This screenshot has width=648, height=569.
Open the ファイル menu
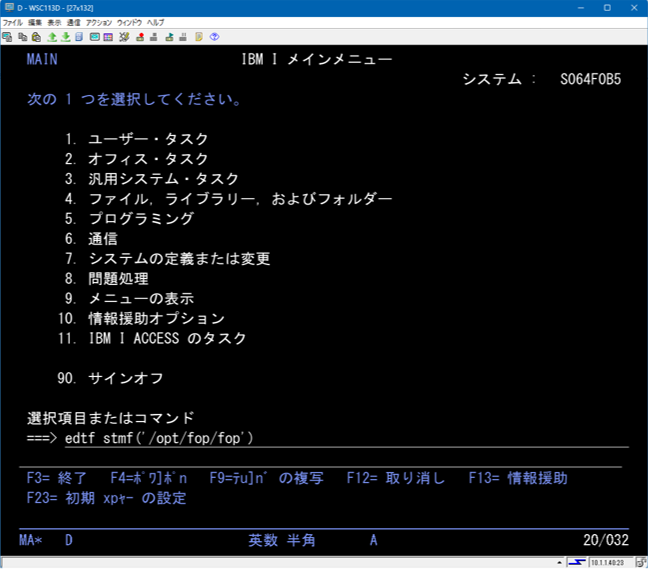tap(13, 22)
